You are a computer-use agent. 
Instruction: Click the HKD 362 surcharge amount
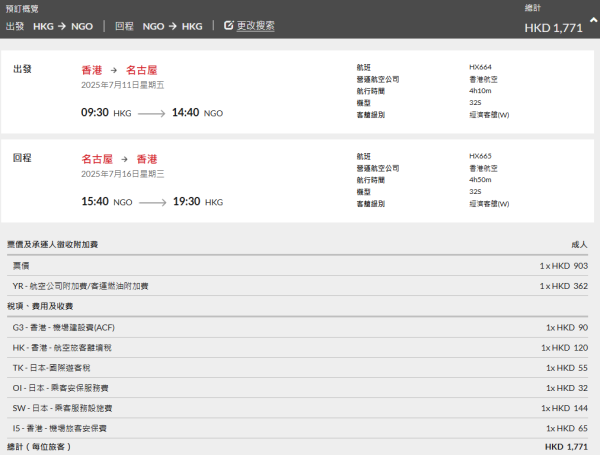point(564,286)
